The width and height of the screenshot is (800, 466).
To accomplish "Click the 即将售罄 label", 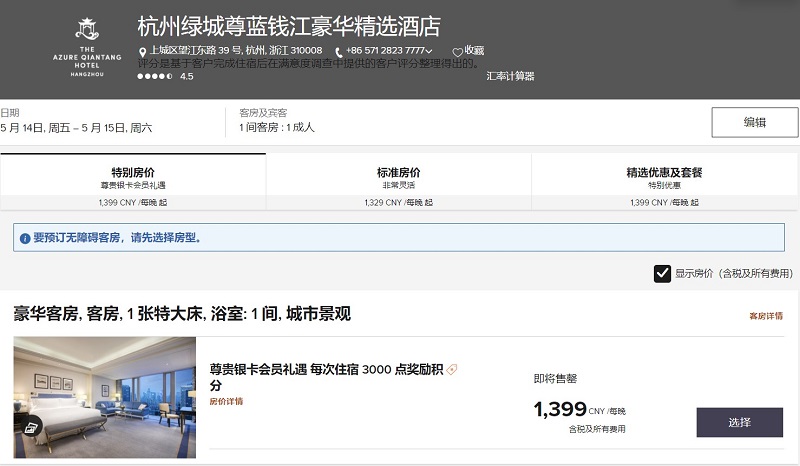I will pyautogui.click(x=555, y=378).
